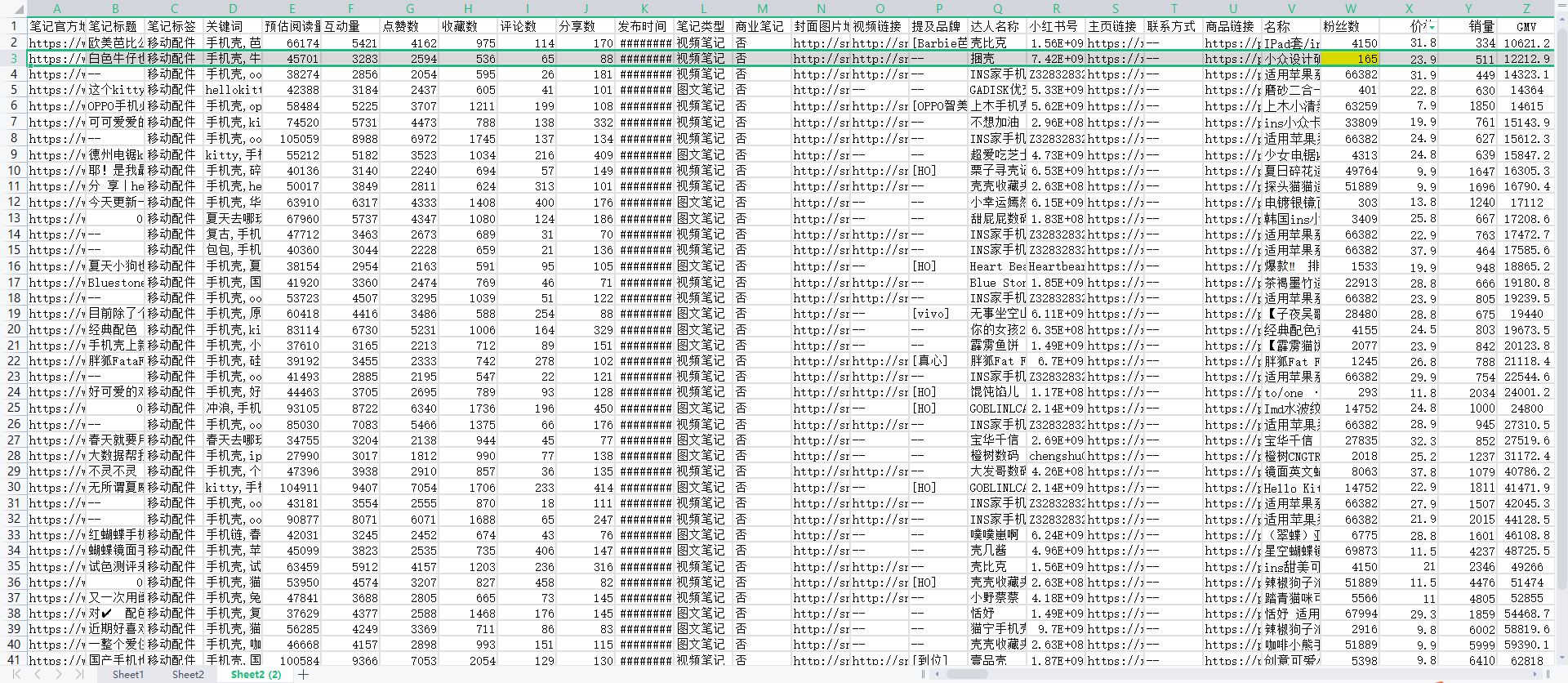Select column E header
The height and width of the screenshot is (683, 1568).
click(x=292, y=8)
